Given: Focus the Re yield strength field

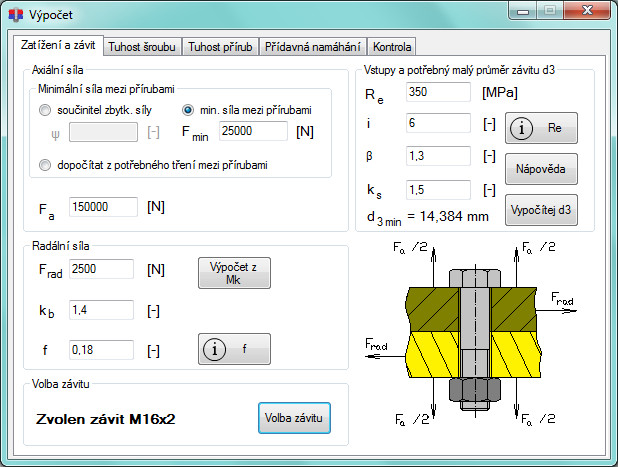Looking at the screenshot, I should 438,92.
